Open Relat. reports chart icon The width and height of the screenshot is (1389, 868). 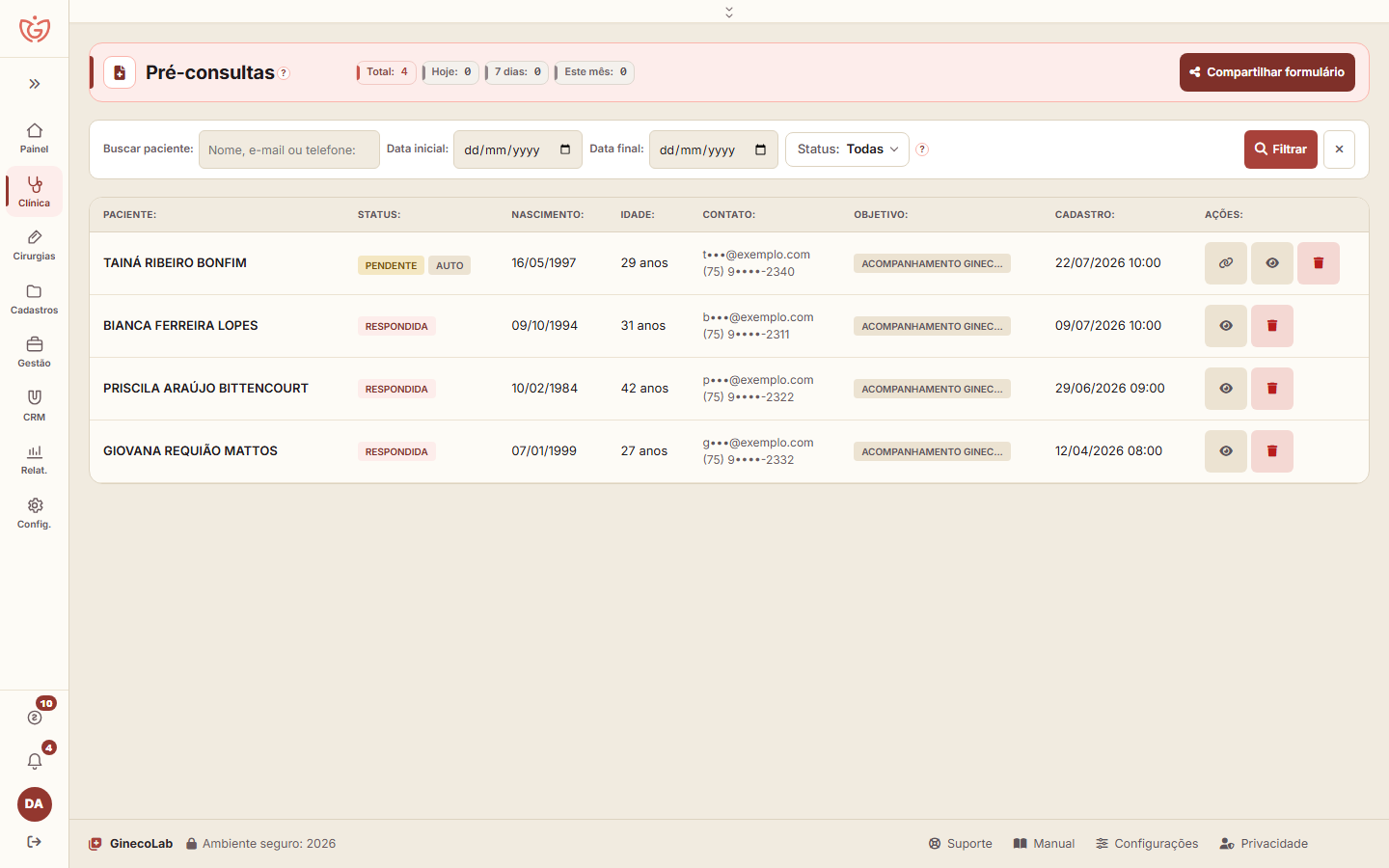pos(35,459)
